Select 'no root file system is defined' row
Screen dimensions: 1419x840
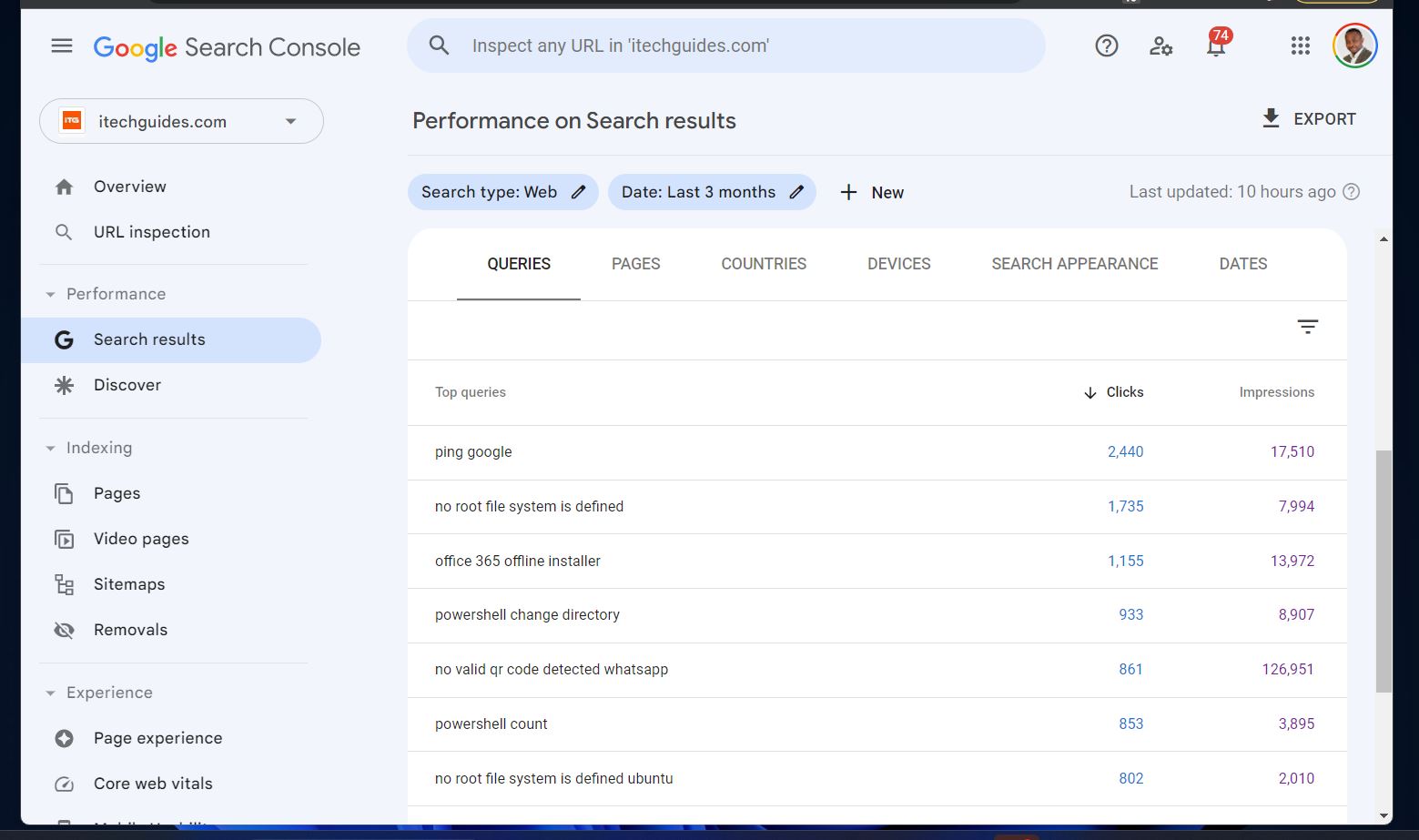tap(877, 507)
